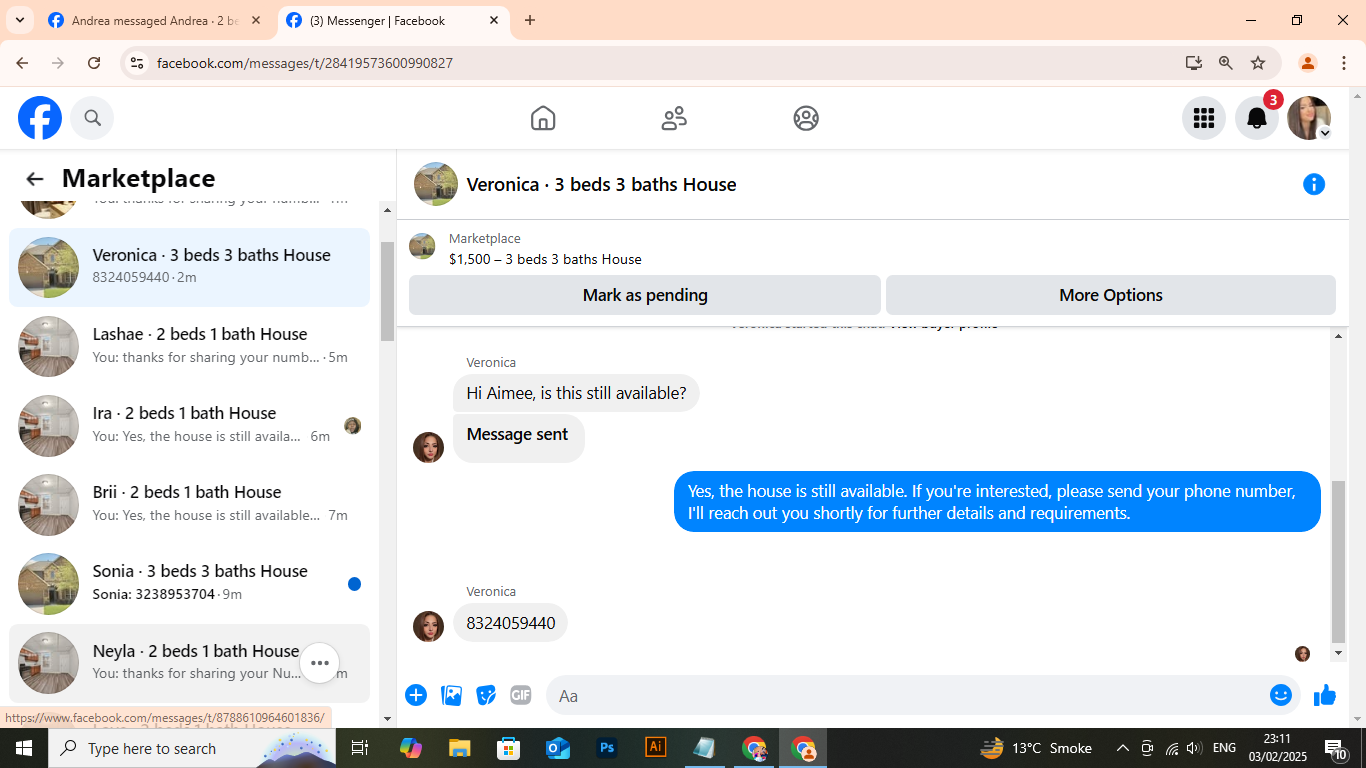The width and height of the screenshot is (1366, 768).
Task: Attach a photo using the composer image icon
Action: pos(452,695)
